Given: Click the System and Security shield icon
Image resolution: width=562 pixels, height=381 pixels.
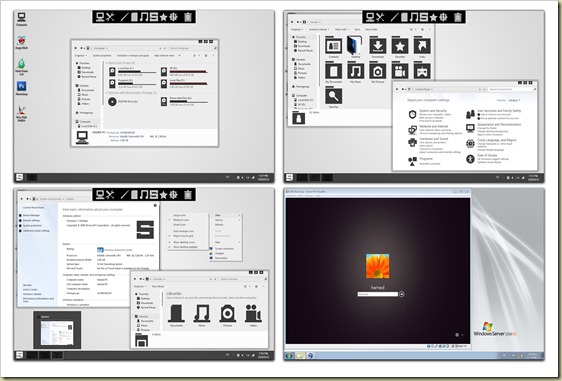Looking at the screenshot, I should point(413,114).
